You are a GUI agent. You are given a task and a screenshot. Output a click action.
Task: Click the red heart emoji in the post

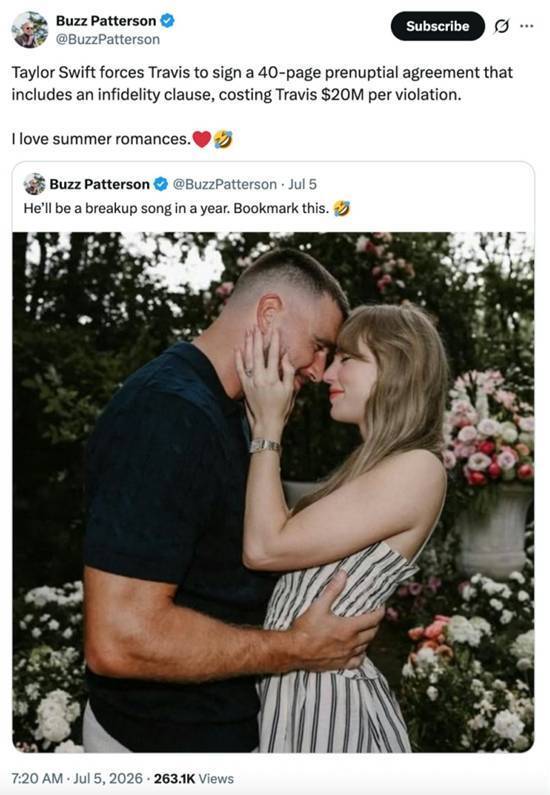202,139
